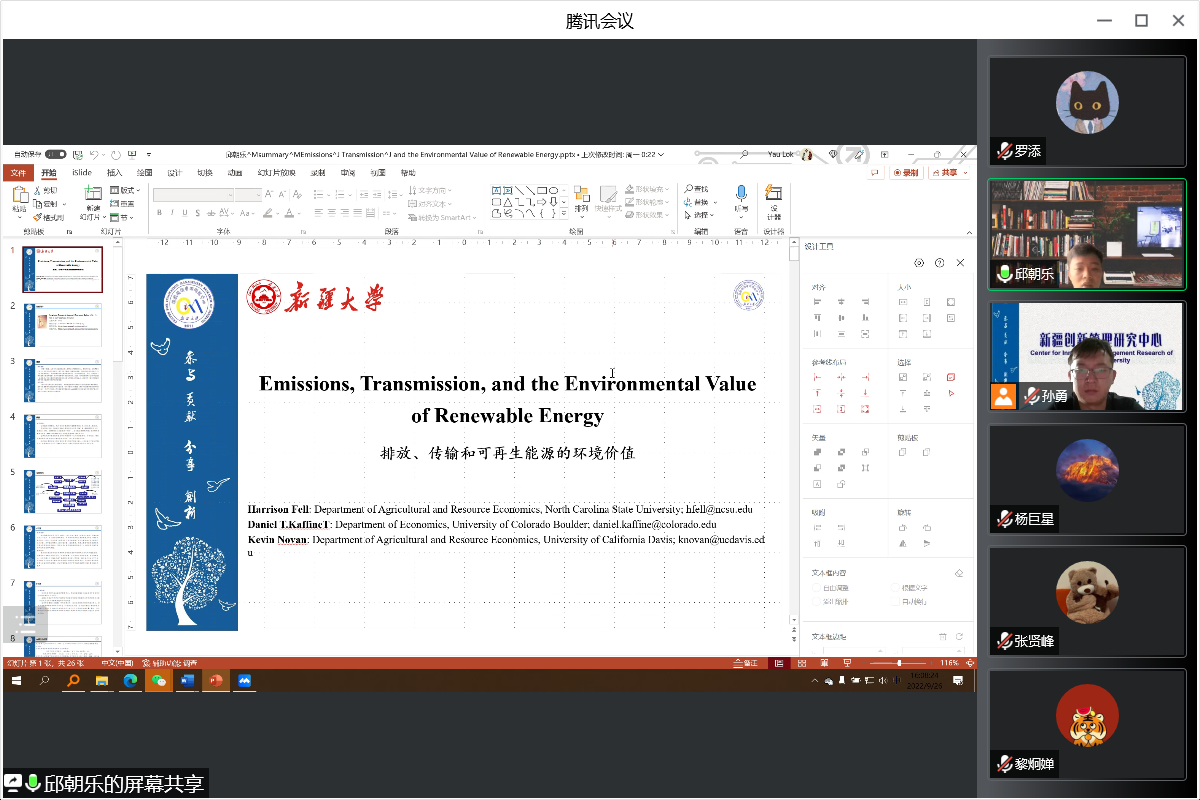Click the Undo arrow in quick access toolbar
The width and height of the screenshot is (1200, 800).
point(94,154)
